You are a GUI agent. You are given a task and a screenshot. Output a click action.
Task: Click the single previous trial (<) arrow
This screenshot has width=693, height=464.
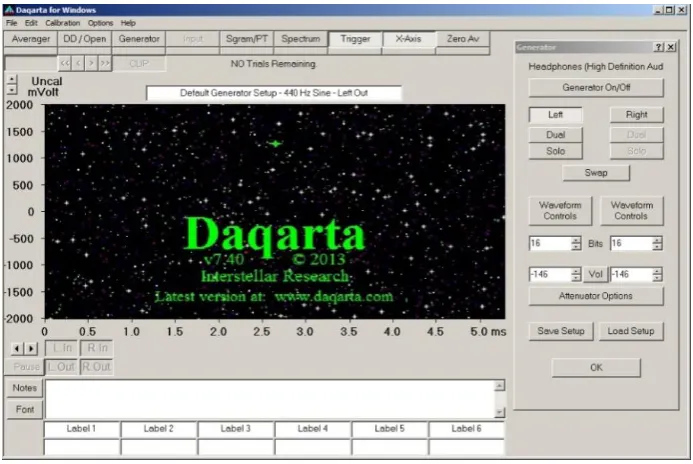tap(78, 64)
